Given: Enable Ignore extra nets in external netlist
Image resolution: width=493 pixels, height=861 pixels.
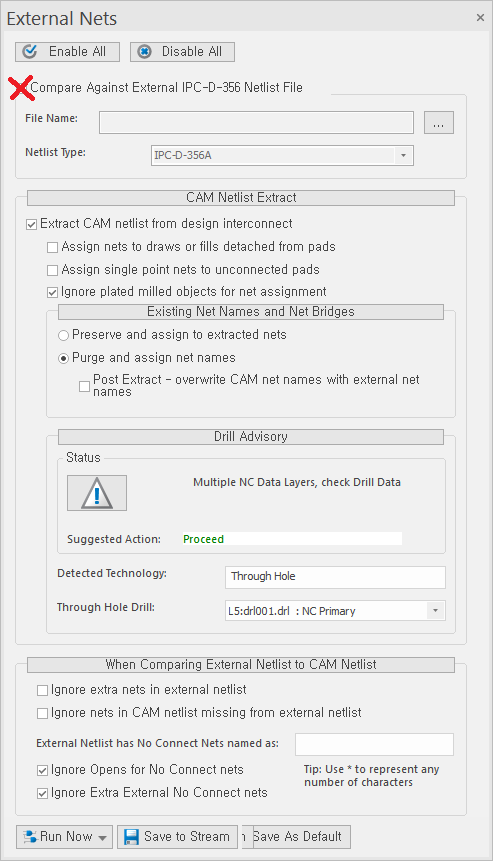Looking at the screenshot, I should click(42, 690).
